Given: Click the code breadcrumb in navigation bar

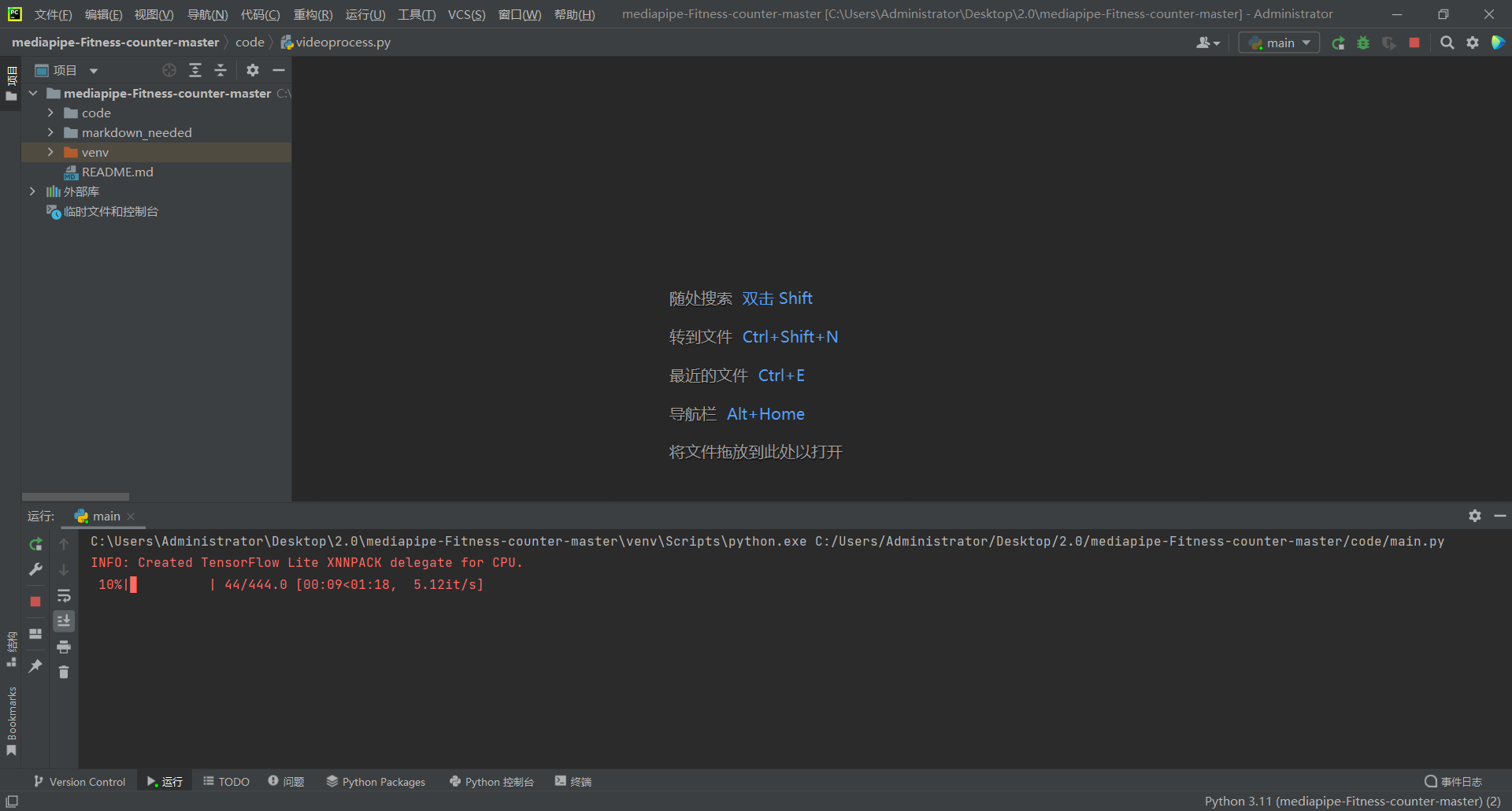Looking at the screenshot, I should pos(250,43).
